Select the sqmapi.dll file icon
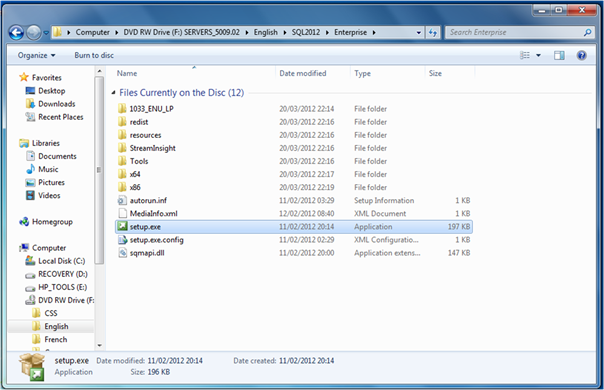Screen dimensions: 604x390 coord(122,252)
